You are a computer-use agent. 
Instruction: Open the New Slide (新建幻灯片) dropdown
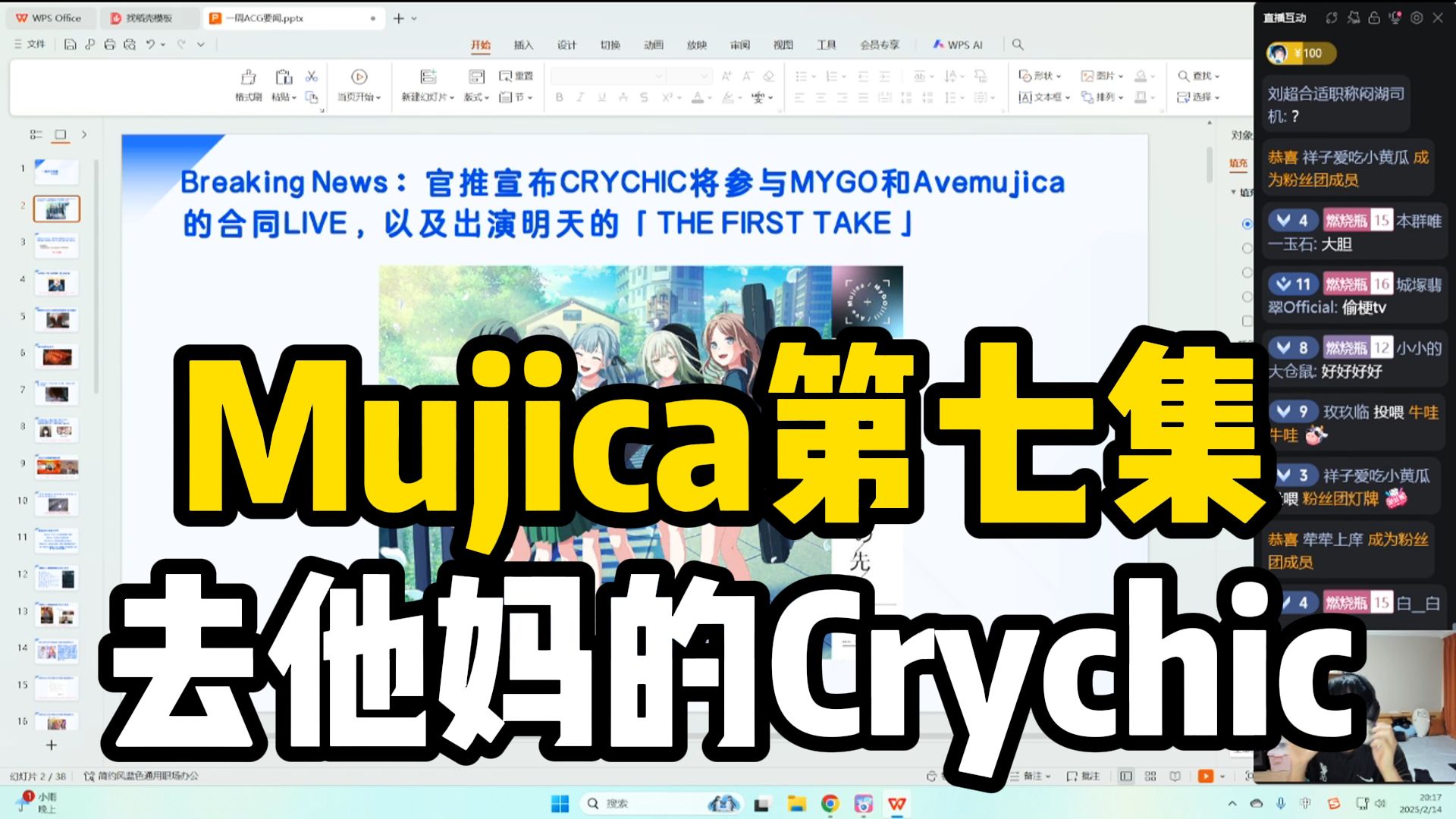(428, 97)
